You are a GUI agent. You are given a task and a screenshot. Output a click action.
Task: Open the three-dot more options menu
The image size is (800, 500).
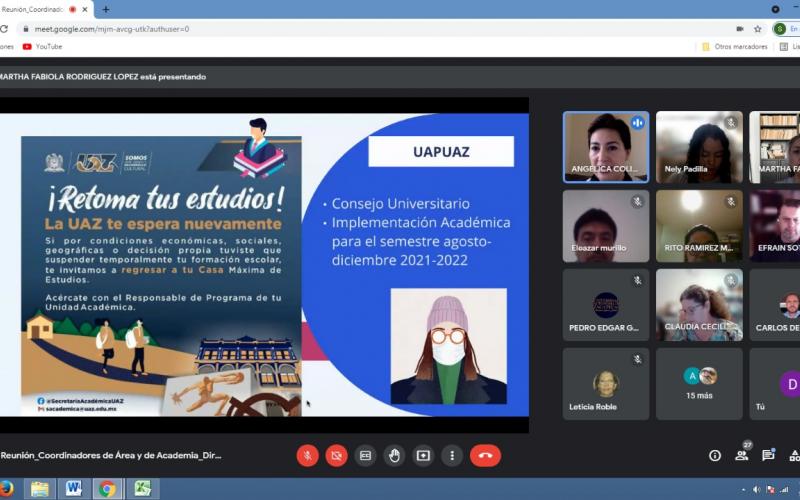click(x=452, y=456)
